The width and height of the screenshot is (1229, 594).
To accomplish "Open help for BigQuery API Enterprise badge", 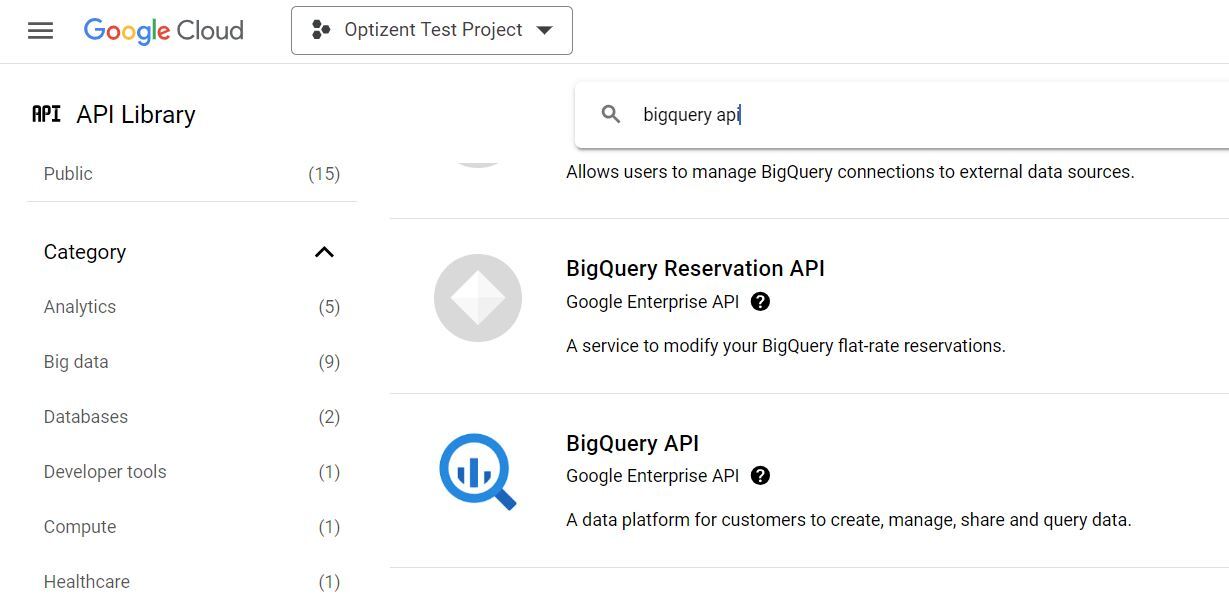I will click(760, 476).
